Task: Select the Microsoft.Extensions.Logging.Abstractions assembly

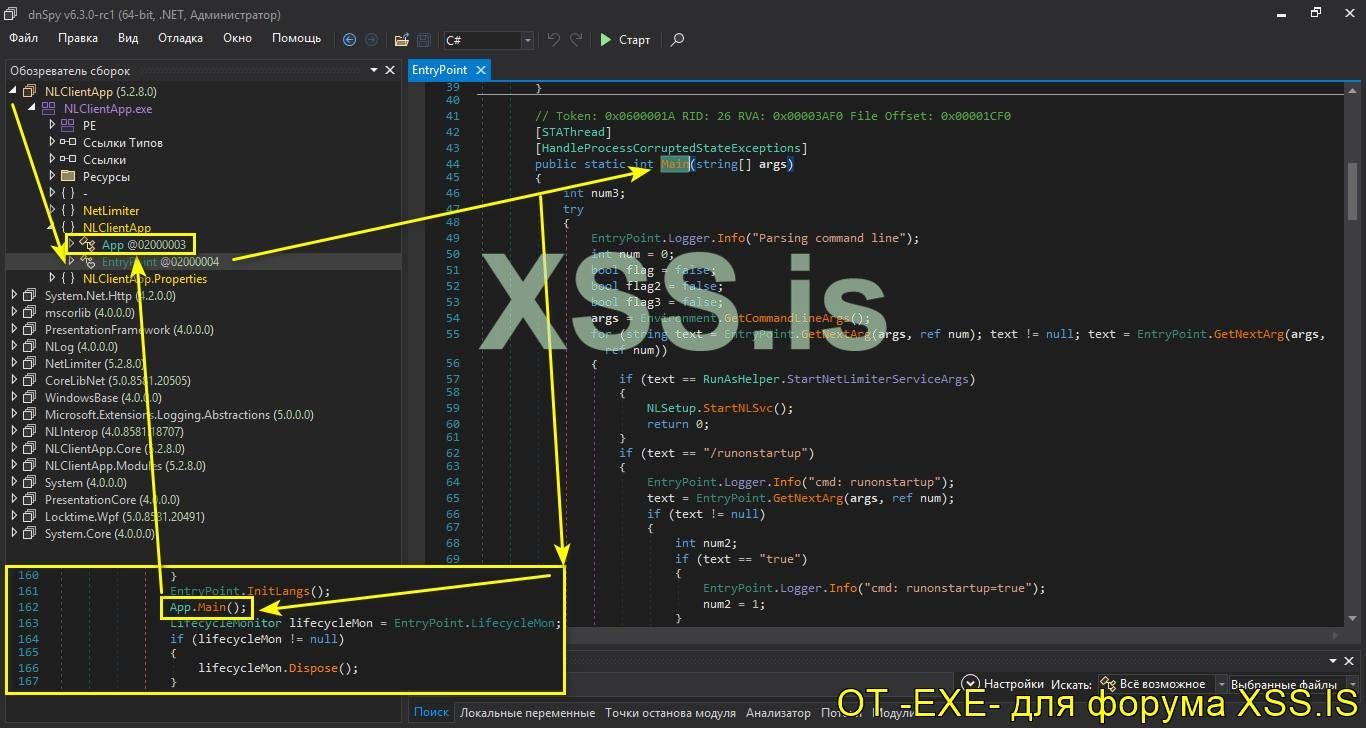Action: pos(179,414)
